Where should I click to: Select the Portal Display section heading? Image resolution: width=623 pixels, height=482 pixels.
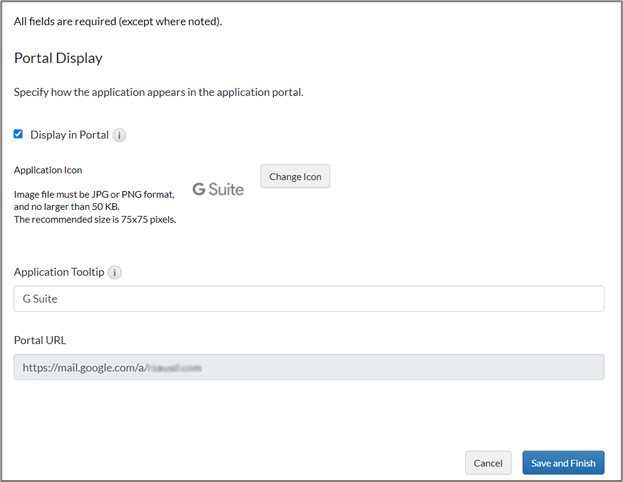tap(58, 58)
